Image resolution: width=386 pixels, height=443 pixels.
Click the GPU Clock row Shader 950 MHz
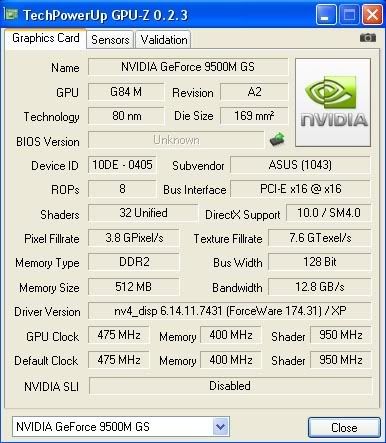(x=341, y=335)
